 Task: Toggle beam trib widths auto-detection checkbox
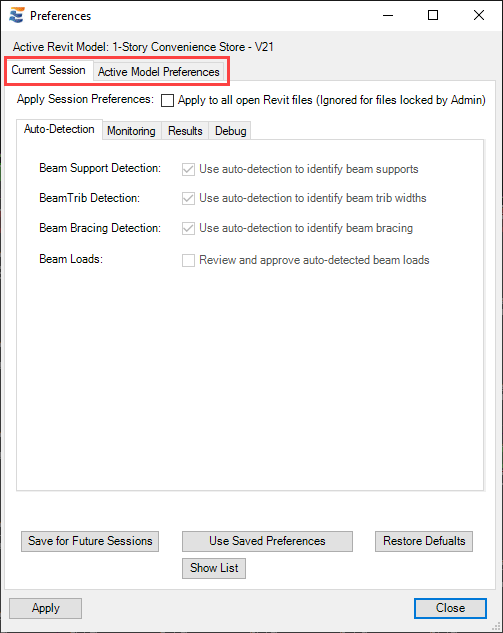(188, 198)
